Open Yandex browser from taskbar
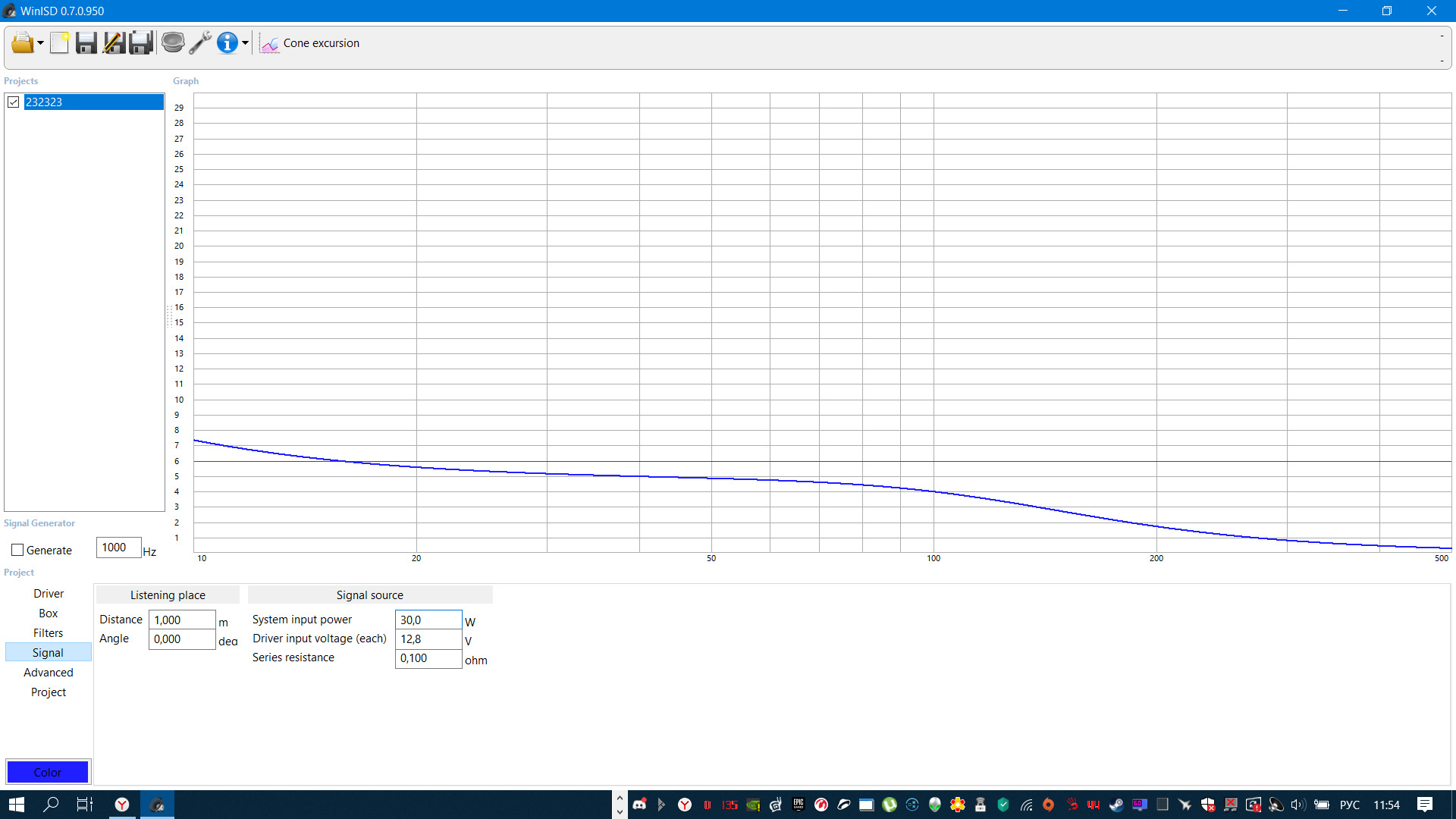The height and width of the screenshot is (819, 1456). tap(122, 805)
